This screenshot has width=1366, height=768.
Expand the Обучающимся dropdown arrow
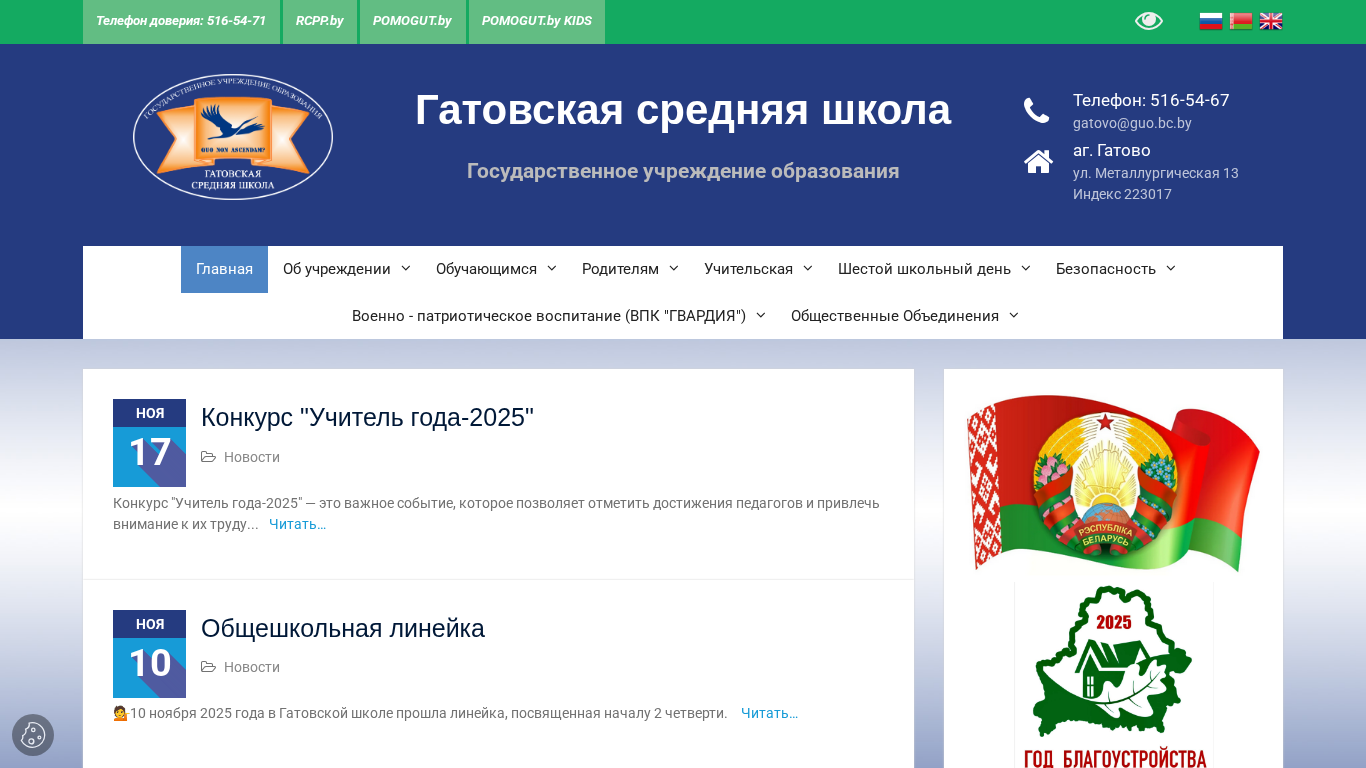[552, 268]
